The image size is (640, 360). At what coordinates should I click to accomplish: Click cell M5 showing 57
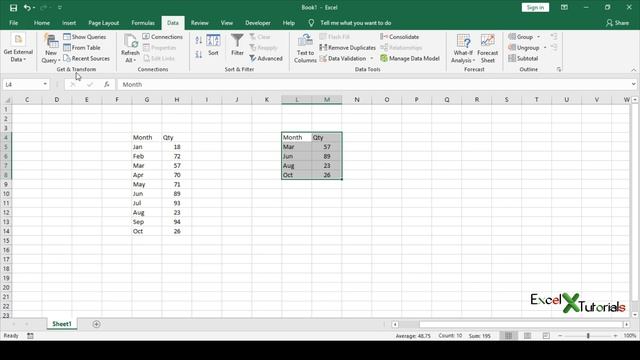click(x=327, y=147)
